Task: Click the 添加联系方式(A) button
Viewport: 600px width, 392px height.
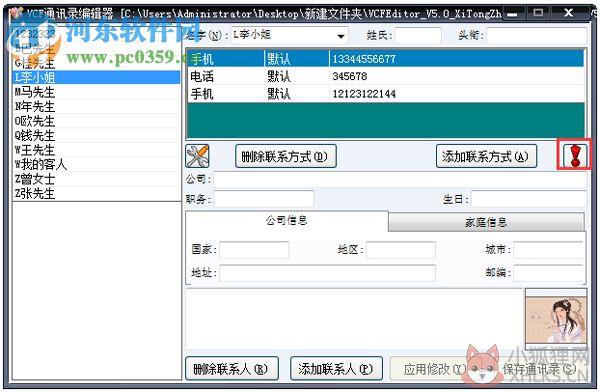Action: [x=486, y=156]
